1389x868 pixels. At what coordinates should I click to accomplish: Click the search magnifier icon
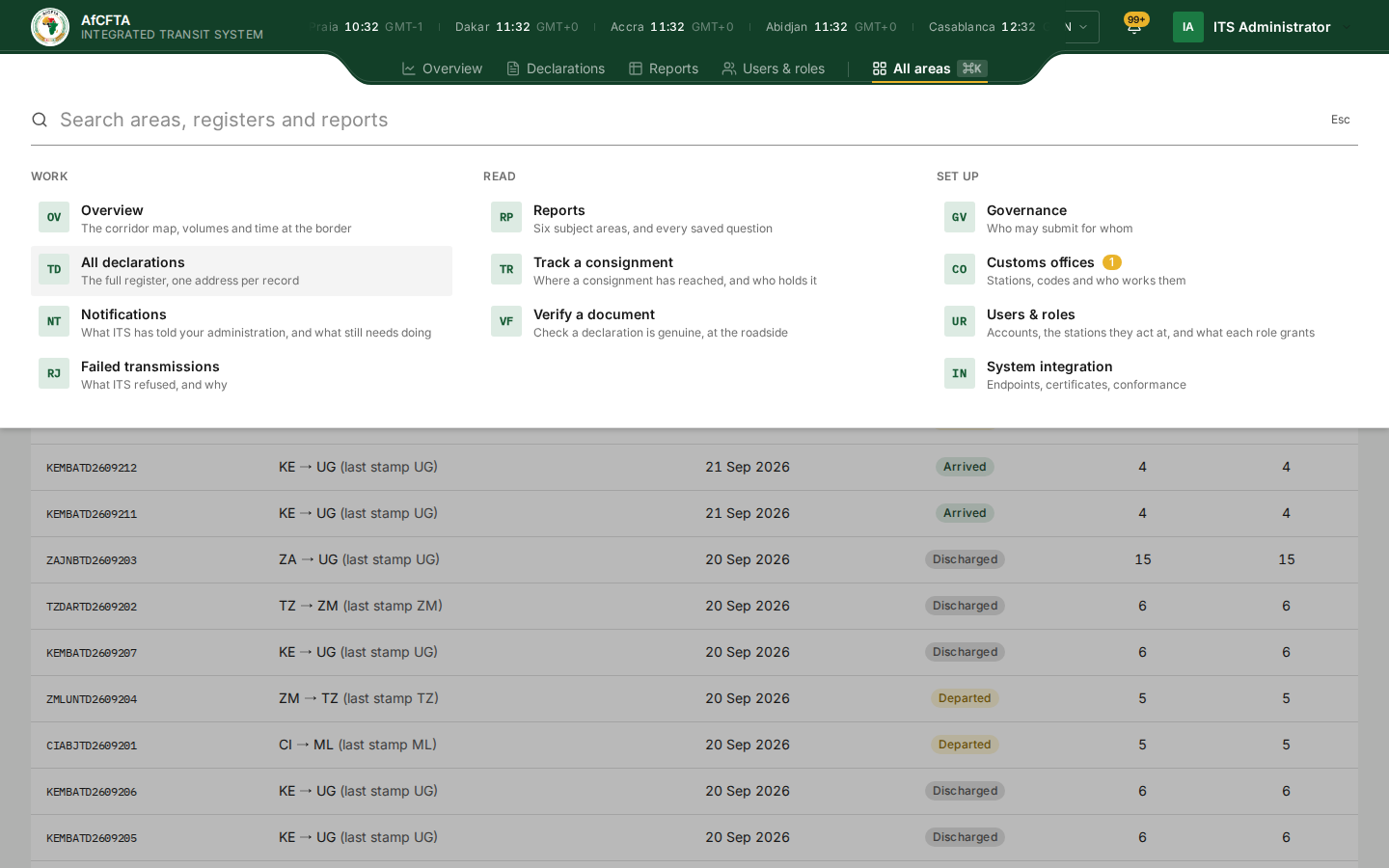pyautogui.click(x=40, y=120)
